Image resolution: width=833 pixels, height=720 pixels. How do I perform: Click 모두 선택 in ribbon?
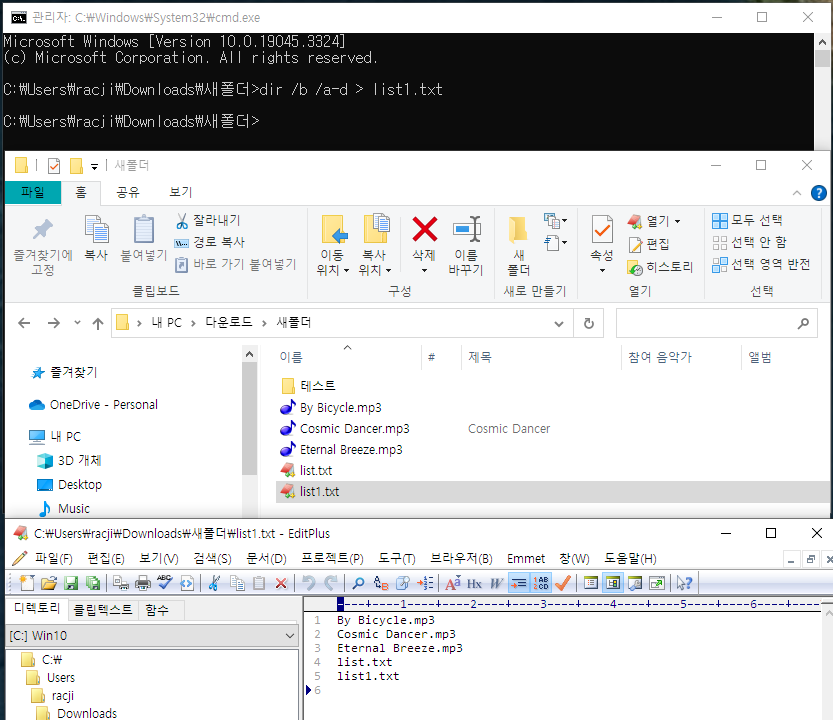click(747, 220)
